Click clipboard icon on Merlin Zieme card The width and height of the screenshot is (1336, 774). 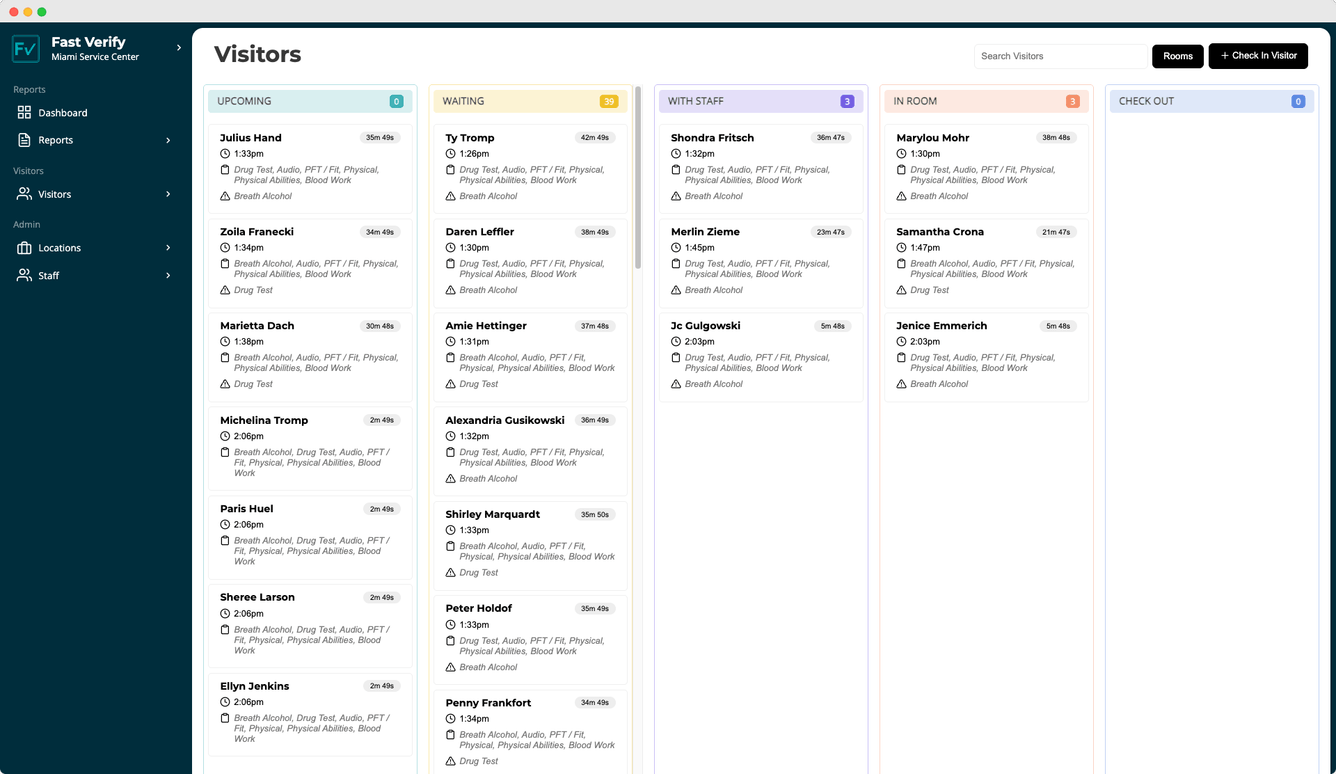pyautogui.click(x=676, y=264)
